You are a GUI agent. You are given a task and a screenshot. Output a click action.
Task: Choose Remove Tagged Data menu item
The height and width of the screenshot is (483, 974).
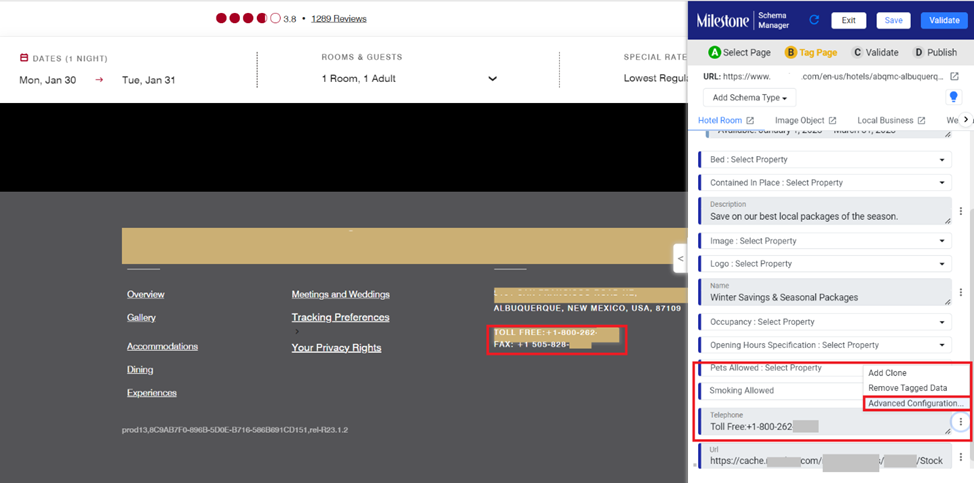(908, 388)
